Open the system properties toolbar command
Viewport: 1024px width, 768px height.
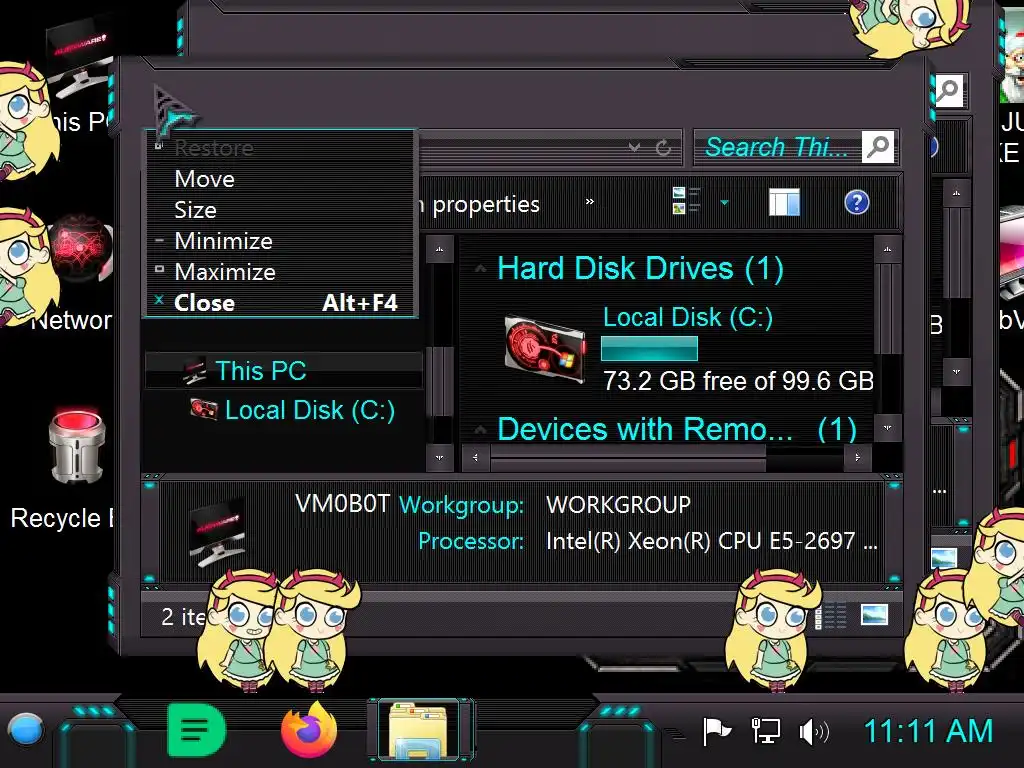(480, 204)
